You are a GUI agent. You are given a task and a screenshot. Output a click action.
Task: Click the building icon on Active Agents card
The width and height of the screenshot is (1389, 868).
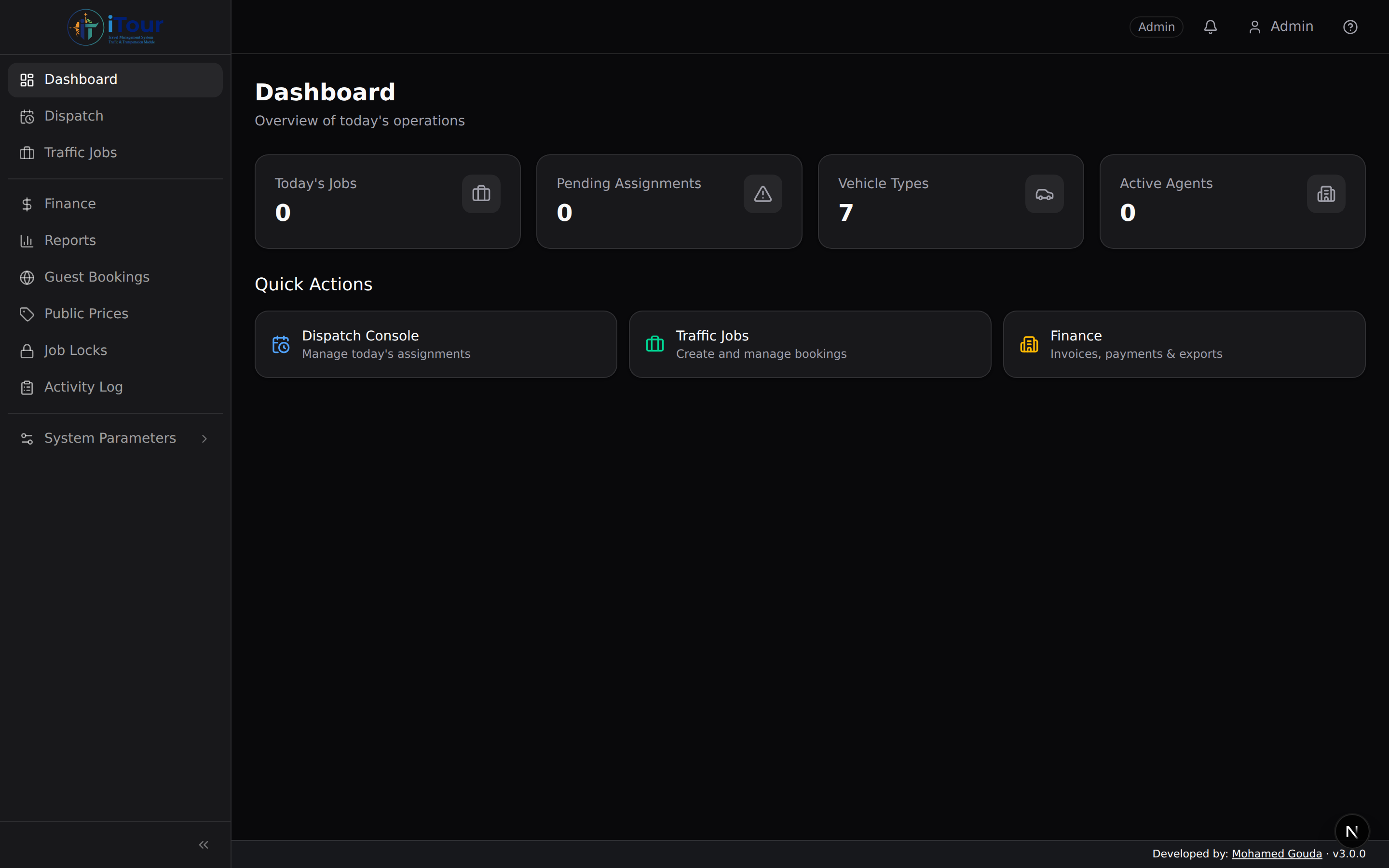(1326, 193)
